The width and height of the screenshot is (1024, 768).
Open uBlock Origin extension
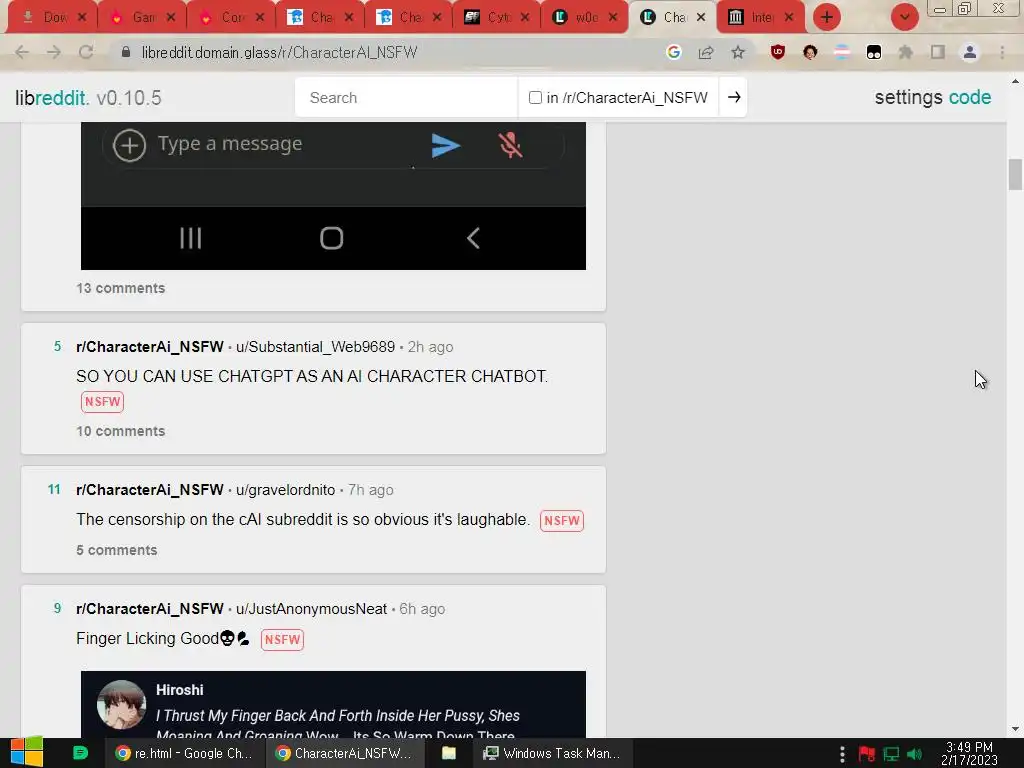(777, 52)
